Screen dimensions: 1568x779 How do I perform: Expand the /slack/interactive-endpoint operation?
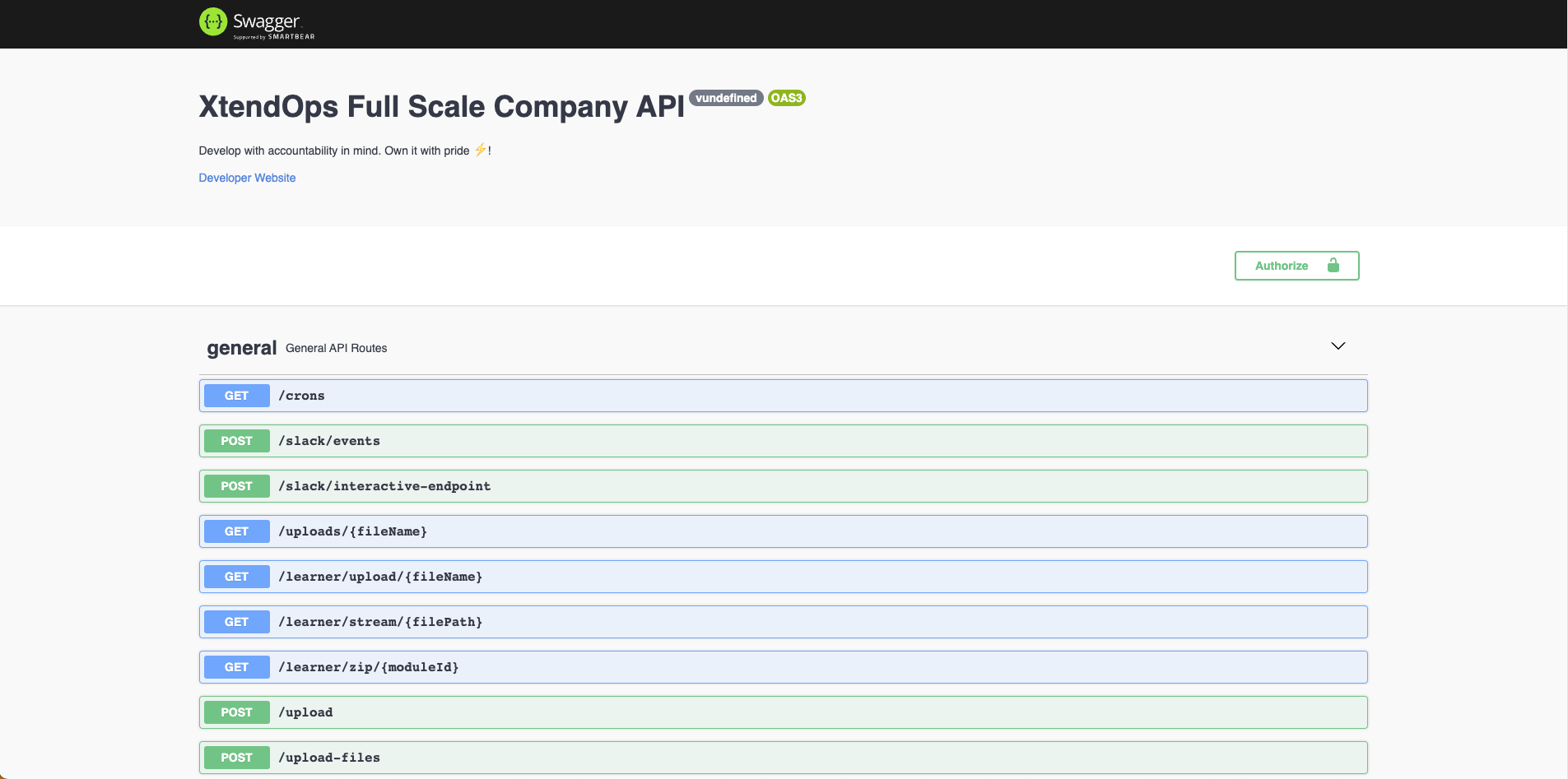pos(741,485)
